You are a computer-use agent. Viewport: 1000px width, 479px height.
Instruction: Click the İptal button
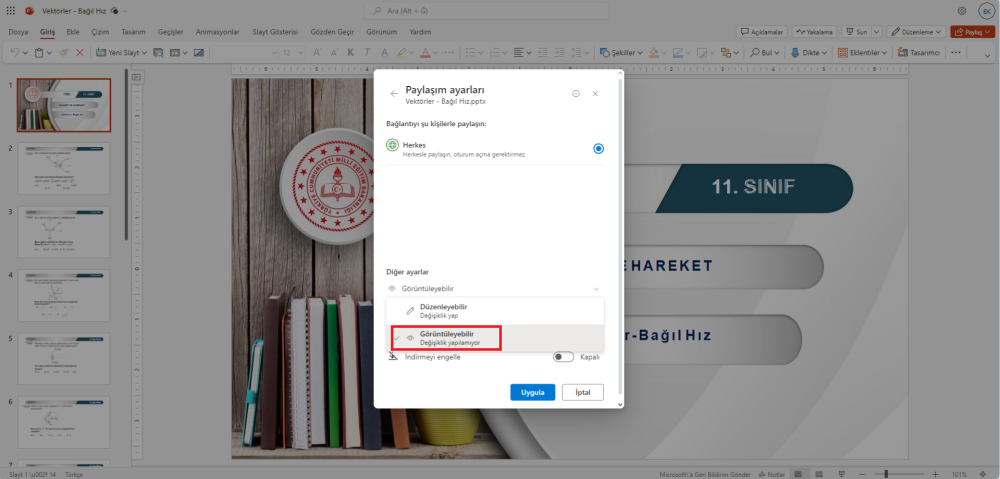pos(583,392)
